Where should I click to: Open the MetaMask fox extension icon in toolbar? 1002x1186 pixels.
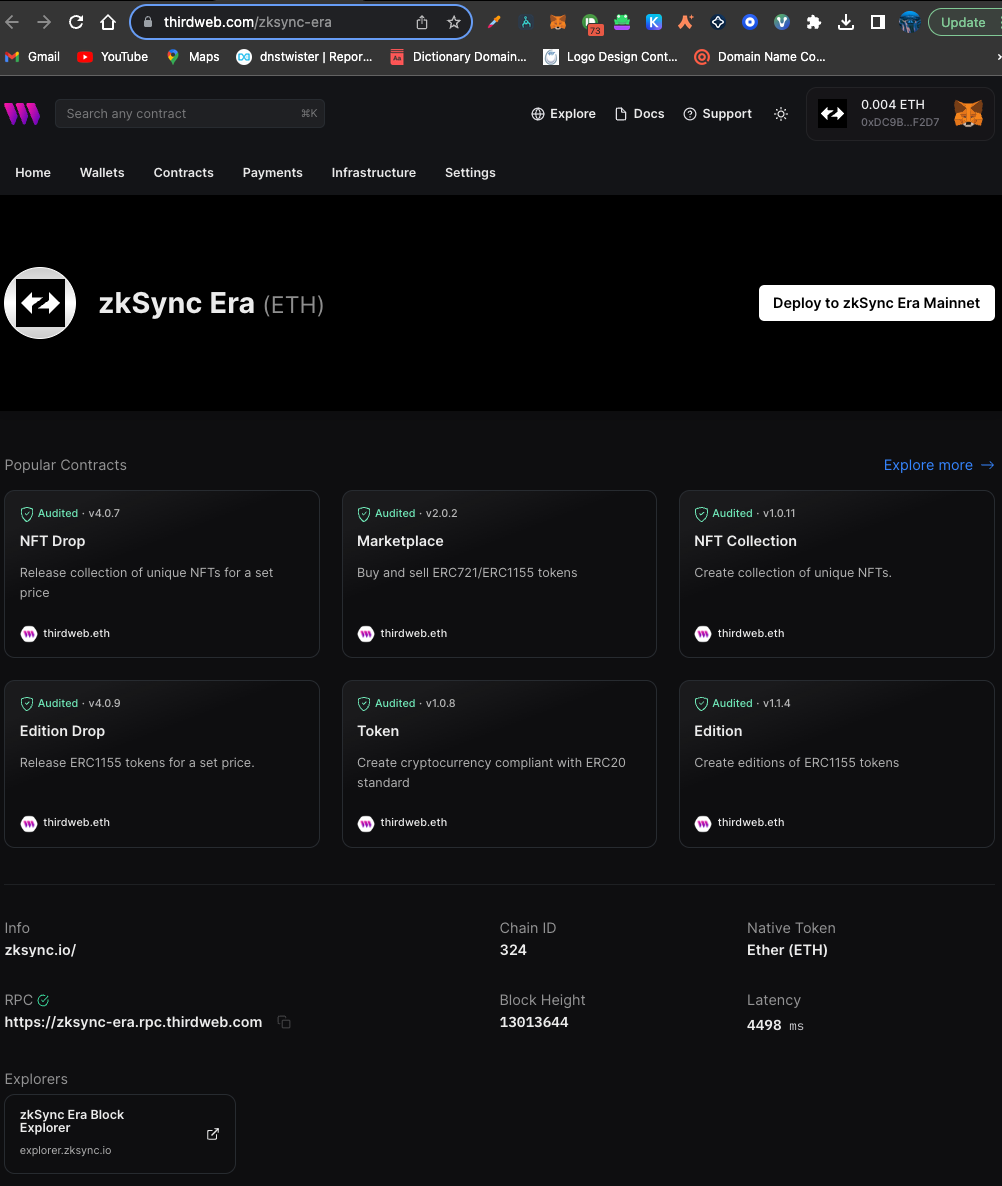557,23
